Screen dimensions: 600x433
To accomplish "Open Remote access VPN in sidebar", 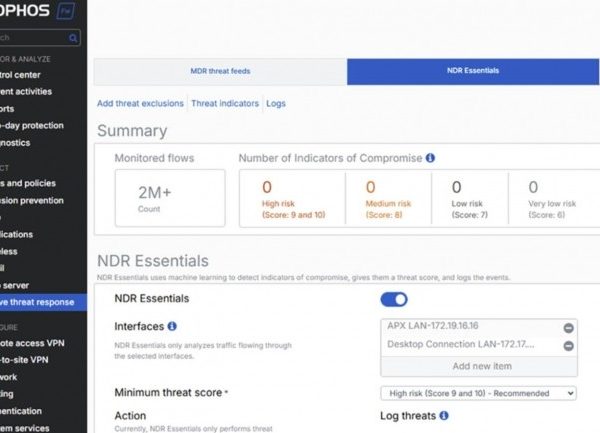I will (x=32, y=343).
